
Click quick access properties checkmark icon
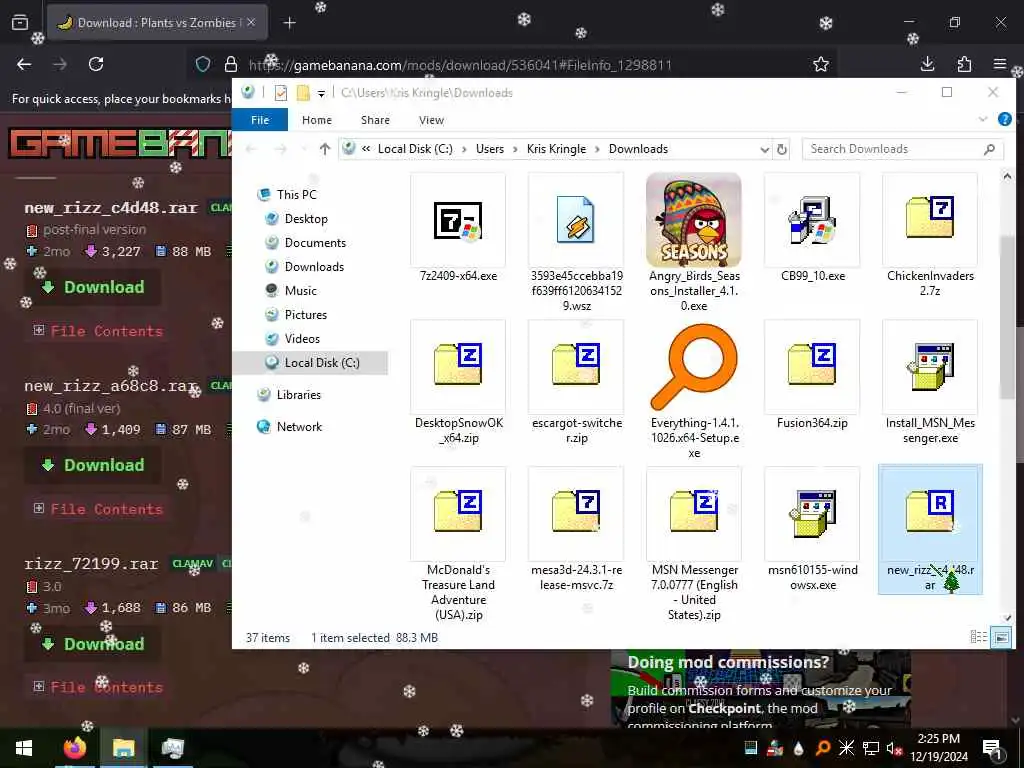[281, 93]
